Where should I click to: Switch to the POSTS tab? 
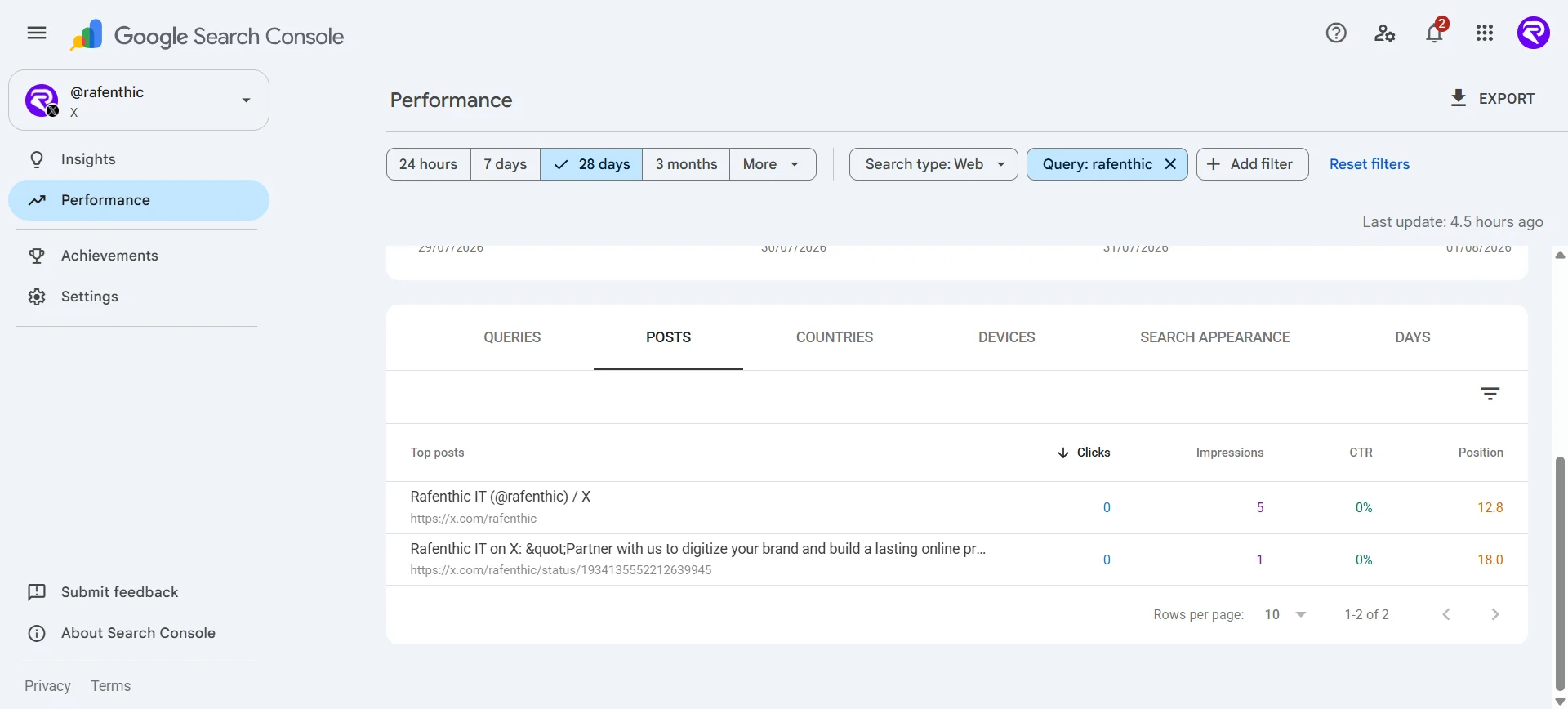668,337
